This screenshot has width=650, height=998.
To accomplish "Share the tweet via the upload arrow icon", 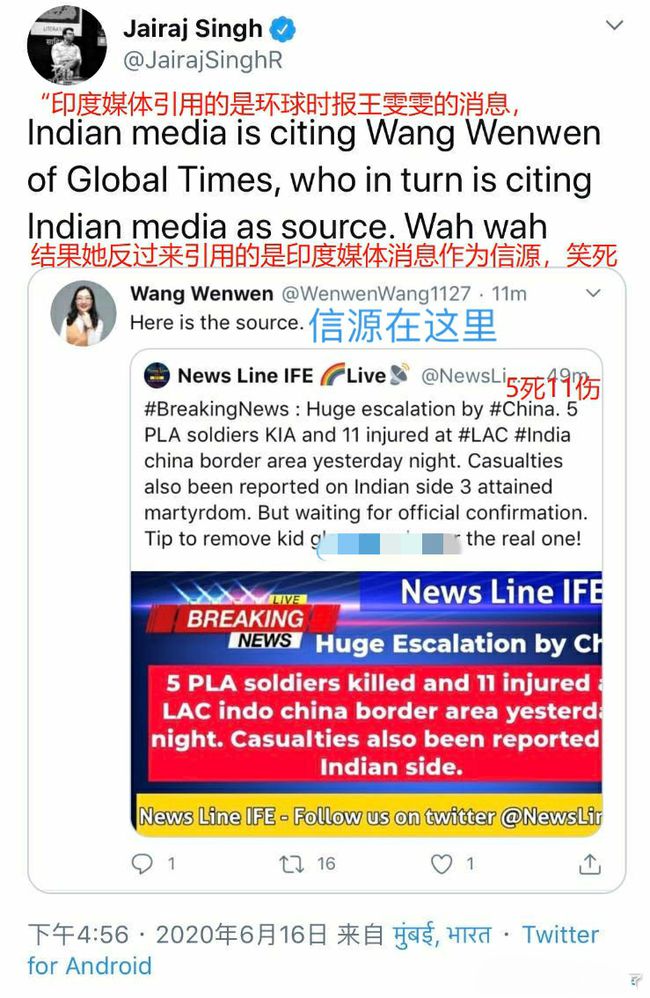I will pyautogui.click(x=590, y=863).
